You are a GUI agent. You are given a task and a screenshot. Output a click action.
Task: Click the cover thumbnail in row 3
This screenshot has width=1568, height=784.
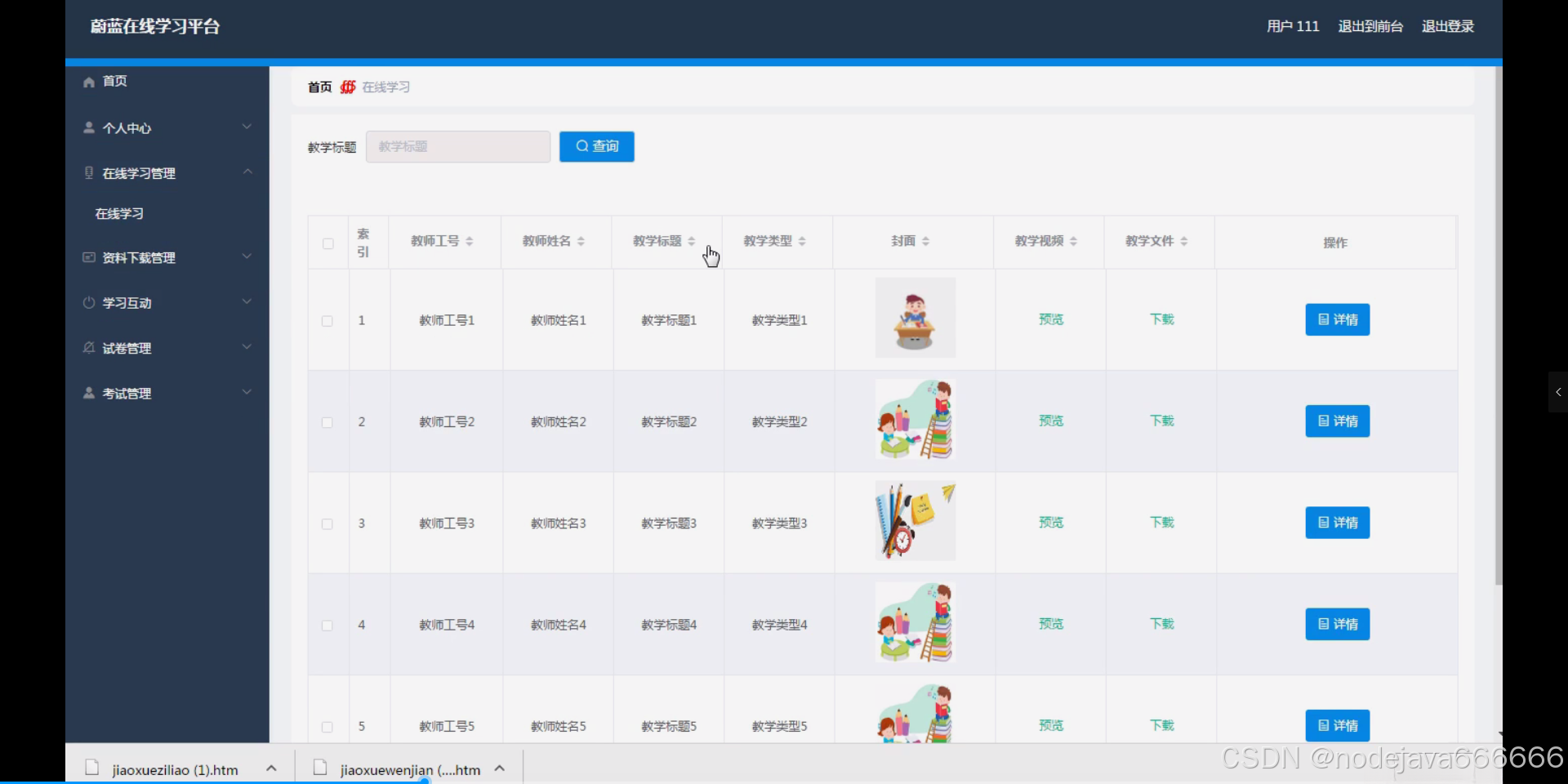point(915,520)
